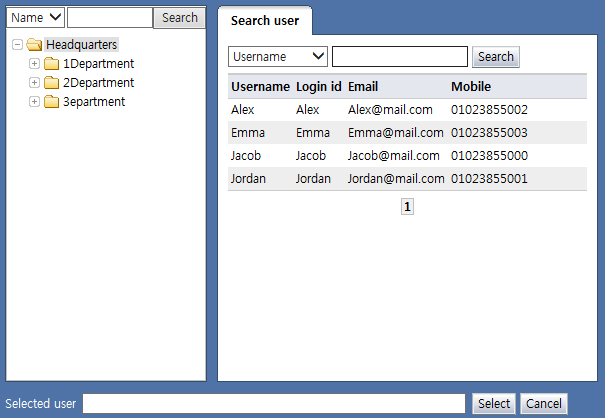Expand the 1Department tree node
This screenshot has height=418, width=605.
click(35, 64)
